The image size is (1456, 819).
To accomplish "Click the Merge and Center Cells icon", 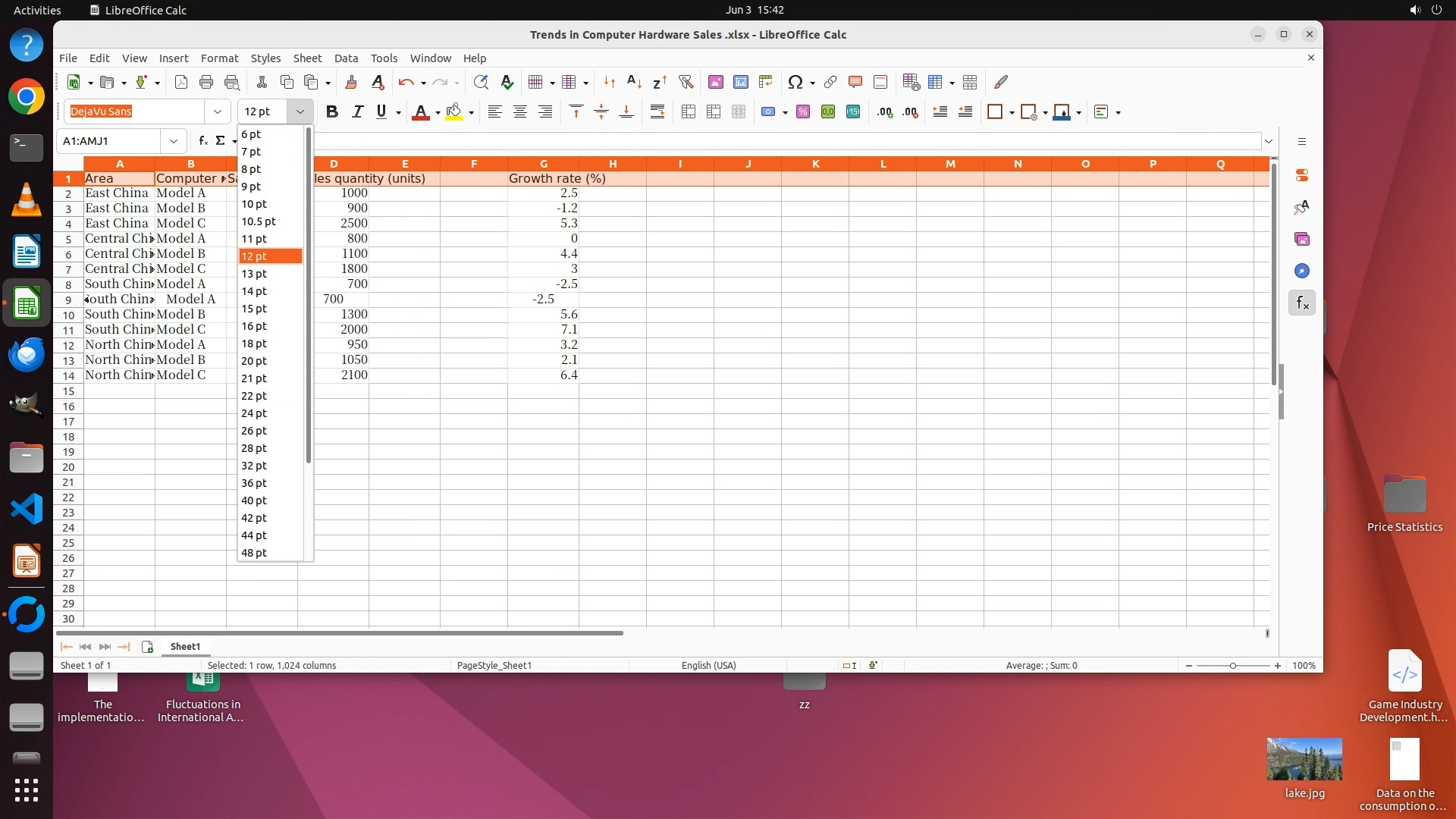I will click(688, 112).
